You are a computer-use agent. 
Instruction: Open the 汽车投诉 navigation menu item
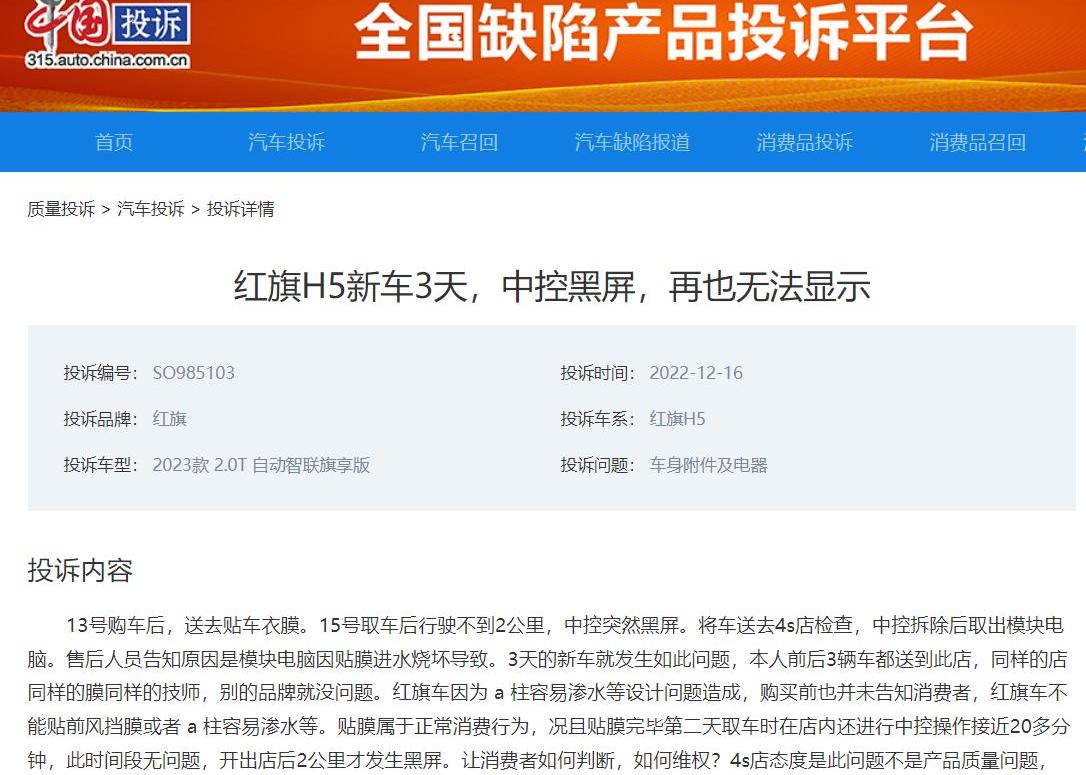tap(287, 142)
